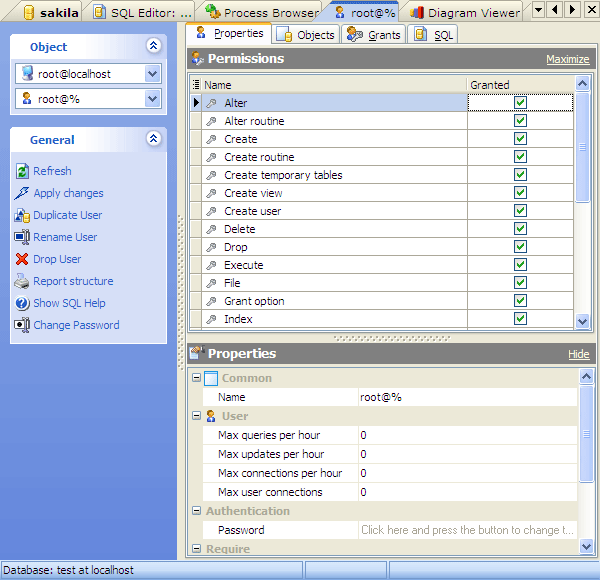Open the Diagram Viewer tab
Viewport: 600px width, 580px height.
(465, 13)
